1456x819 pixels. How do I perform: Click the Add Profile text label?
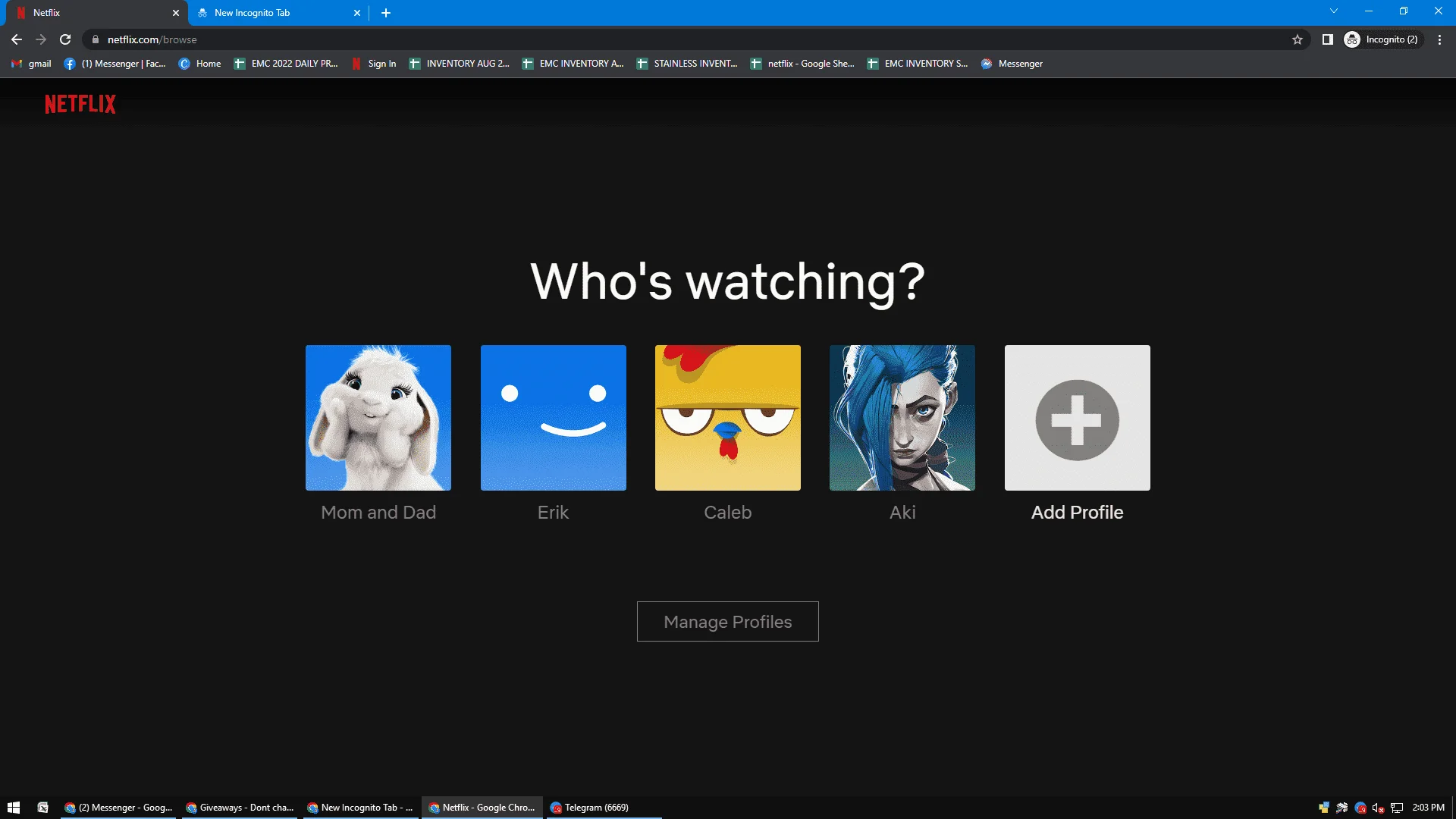coord(1078,513)
